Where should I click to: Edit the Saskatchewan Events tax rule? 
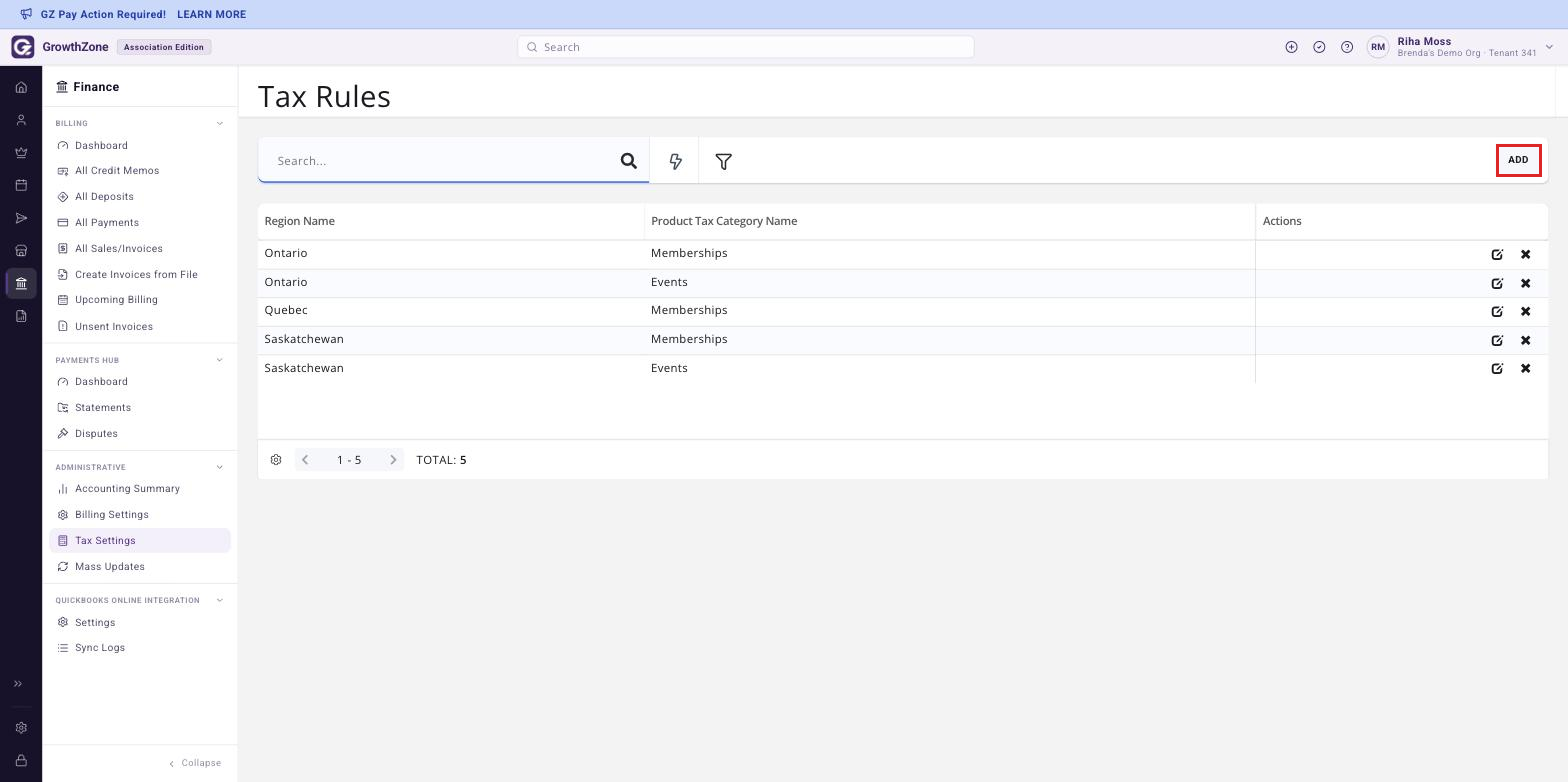pyautogui.click(x=1497, y=368)
